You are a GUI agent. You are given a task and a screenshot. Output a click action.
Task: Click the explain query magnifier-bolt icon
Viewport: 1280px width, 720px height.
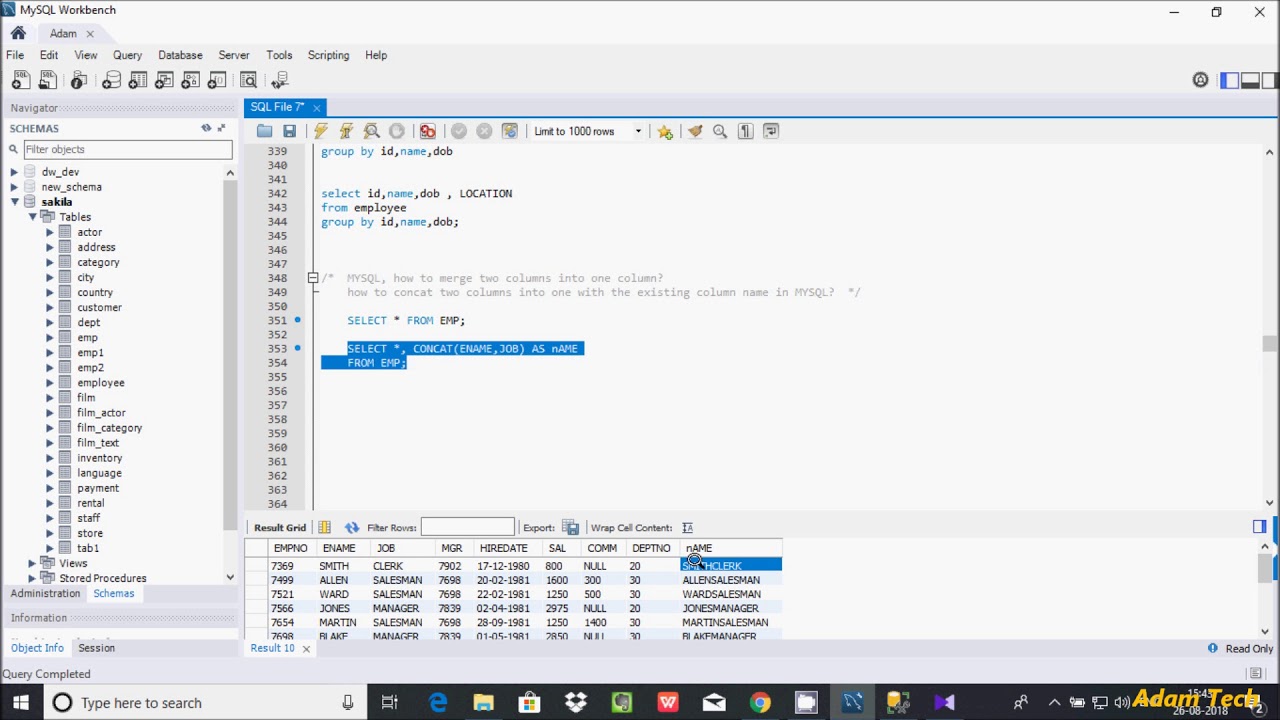pyautogui.click(x=371, y=131)
